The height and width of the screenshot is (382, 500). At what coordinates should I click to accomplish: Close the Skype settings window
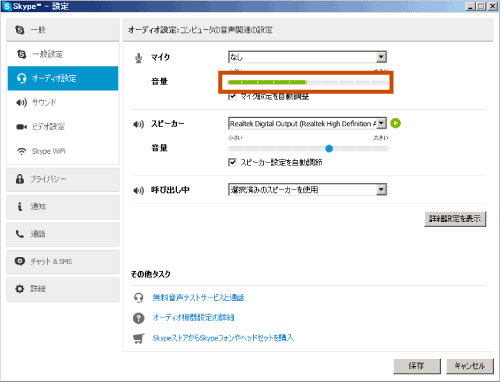click(492, 6)
